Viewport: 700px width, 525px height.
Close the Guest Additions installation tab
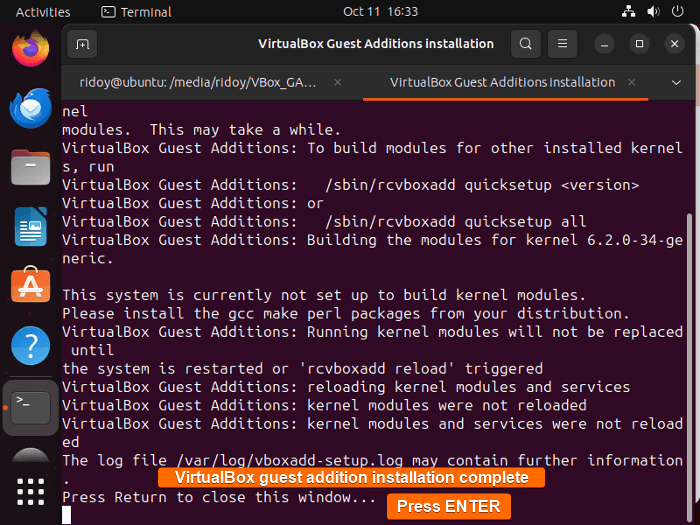click(x=631, y=83)
